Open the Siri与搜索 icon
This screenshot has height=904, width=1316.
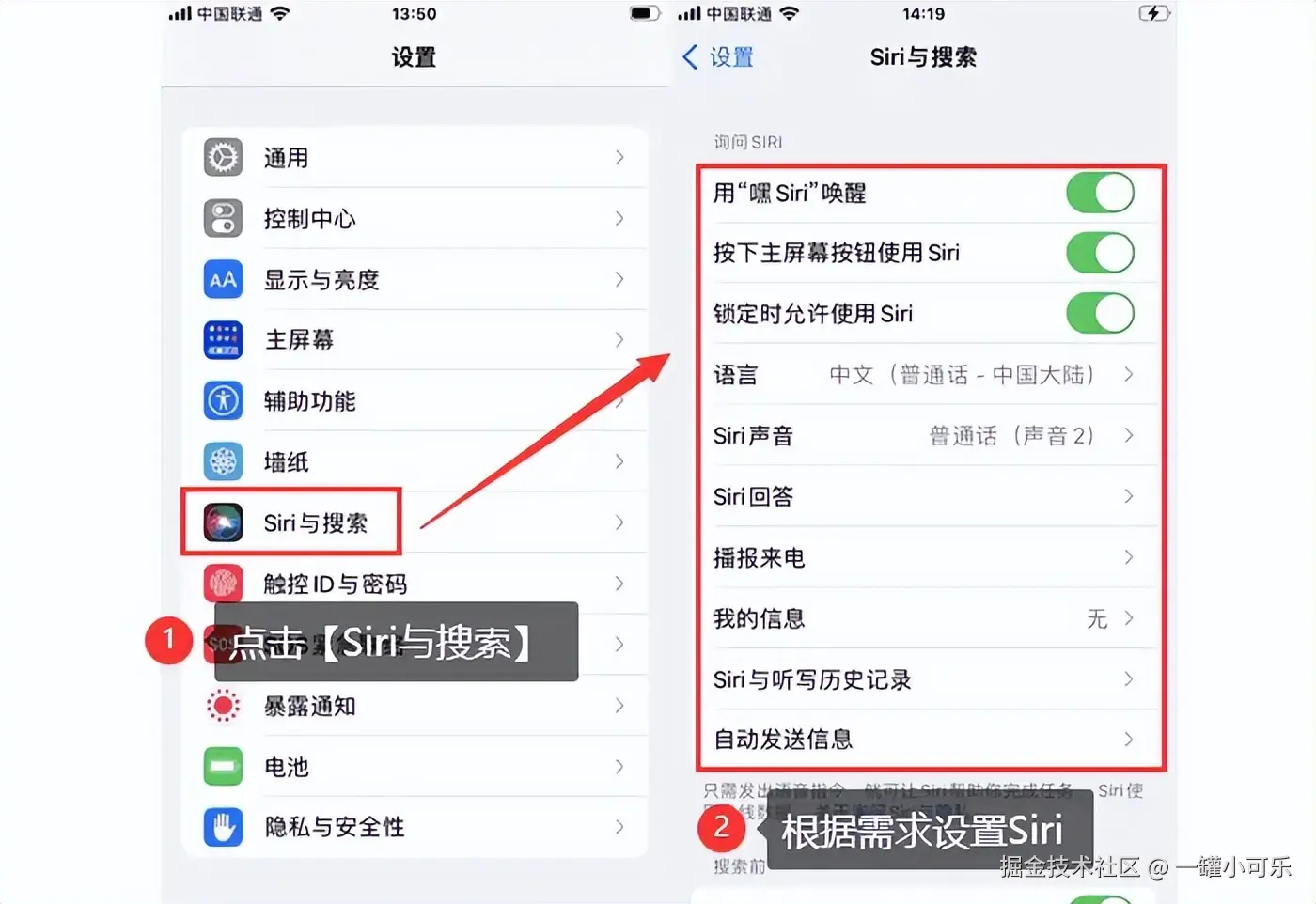tap(223, 522)
